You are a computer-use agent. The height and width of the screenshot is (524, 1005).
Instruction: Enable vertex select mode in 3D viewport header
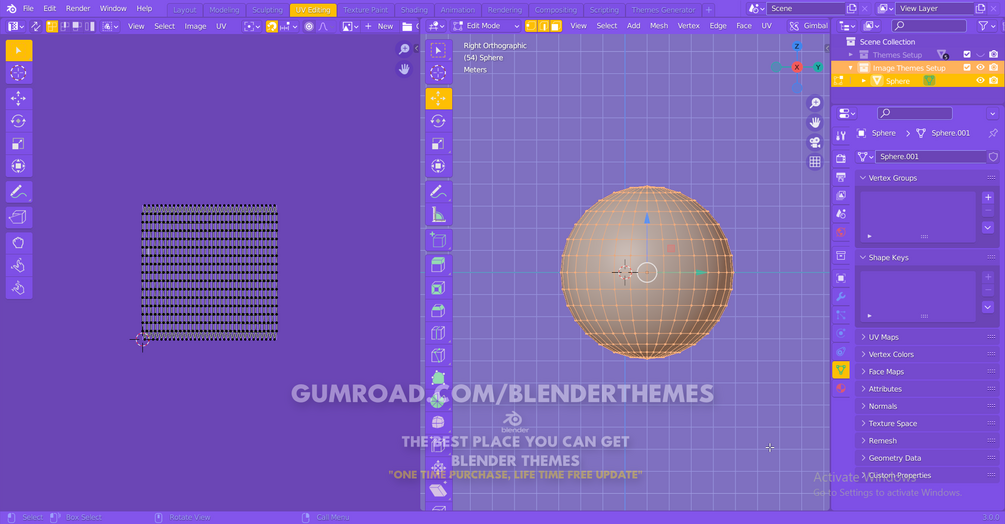tap(531, 26)
